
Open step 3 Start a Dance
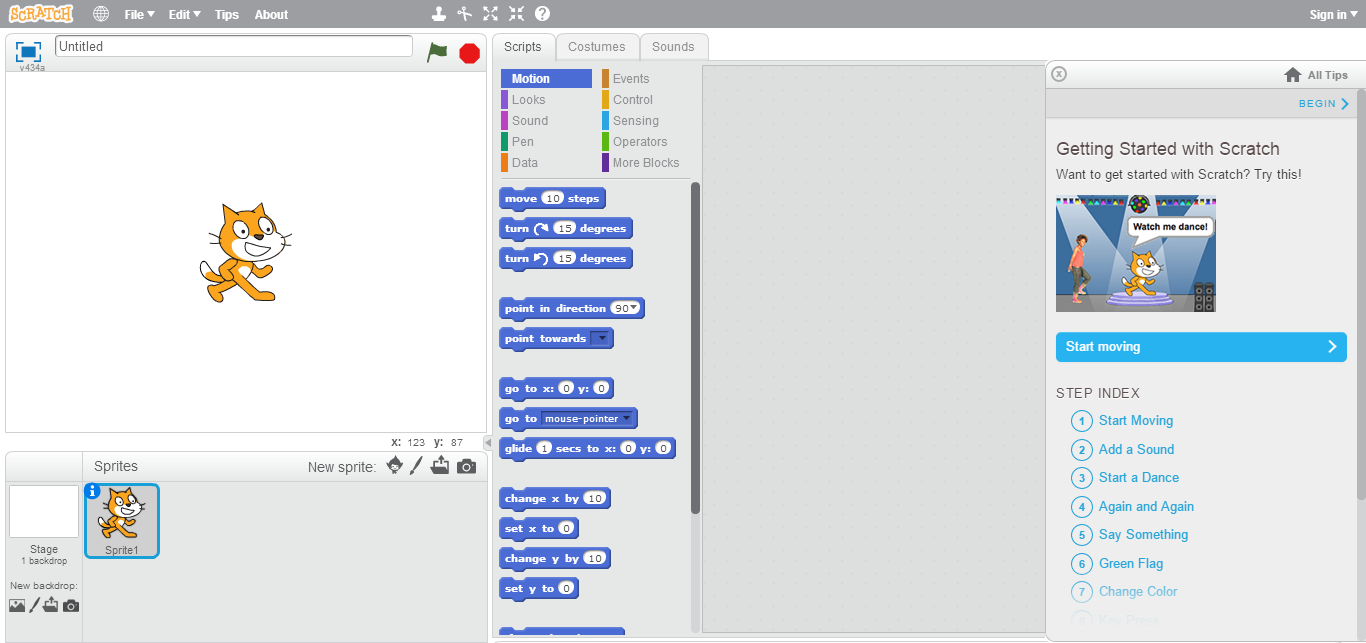(x=1125, y=478)
